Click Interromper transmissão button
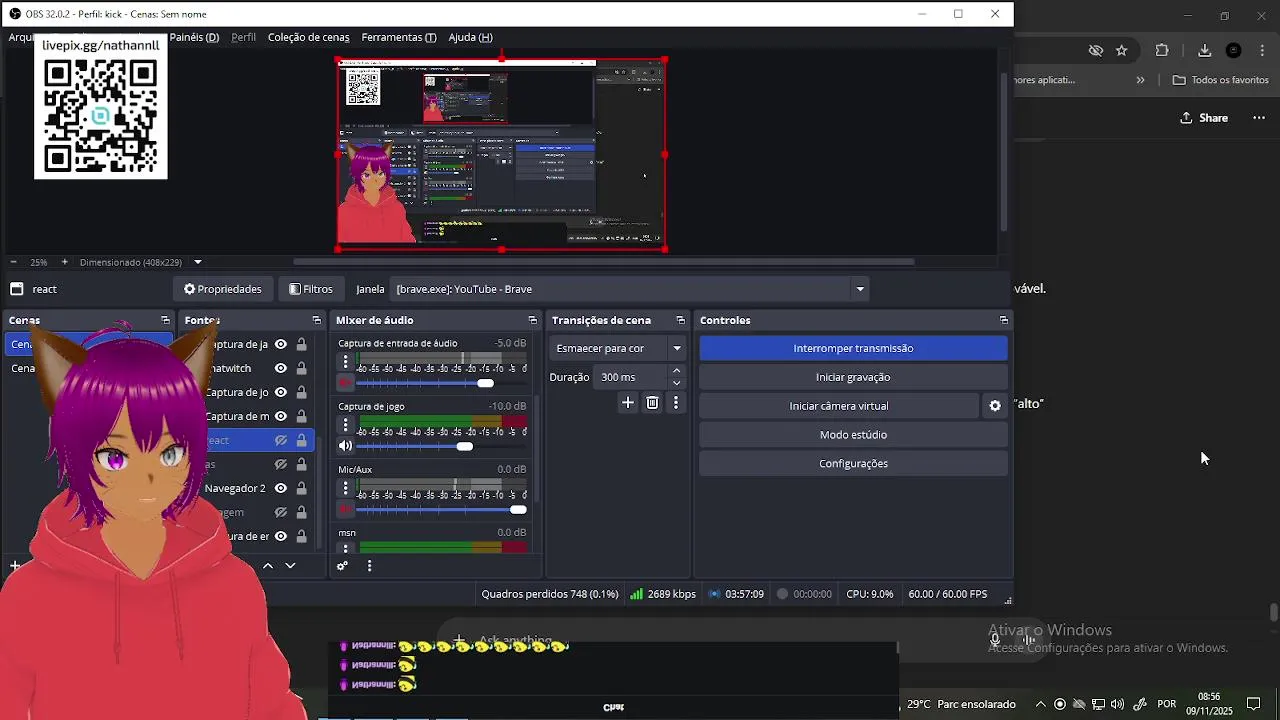Screen dimensions: 1280x720 pos(853,348)
